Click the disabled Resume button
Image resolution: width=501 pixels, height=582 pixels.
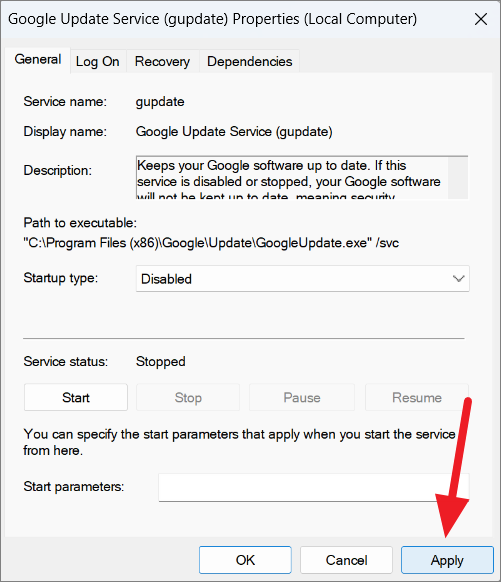417,398
